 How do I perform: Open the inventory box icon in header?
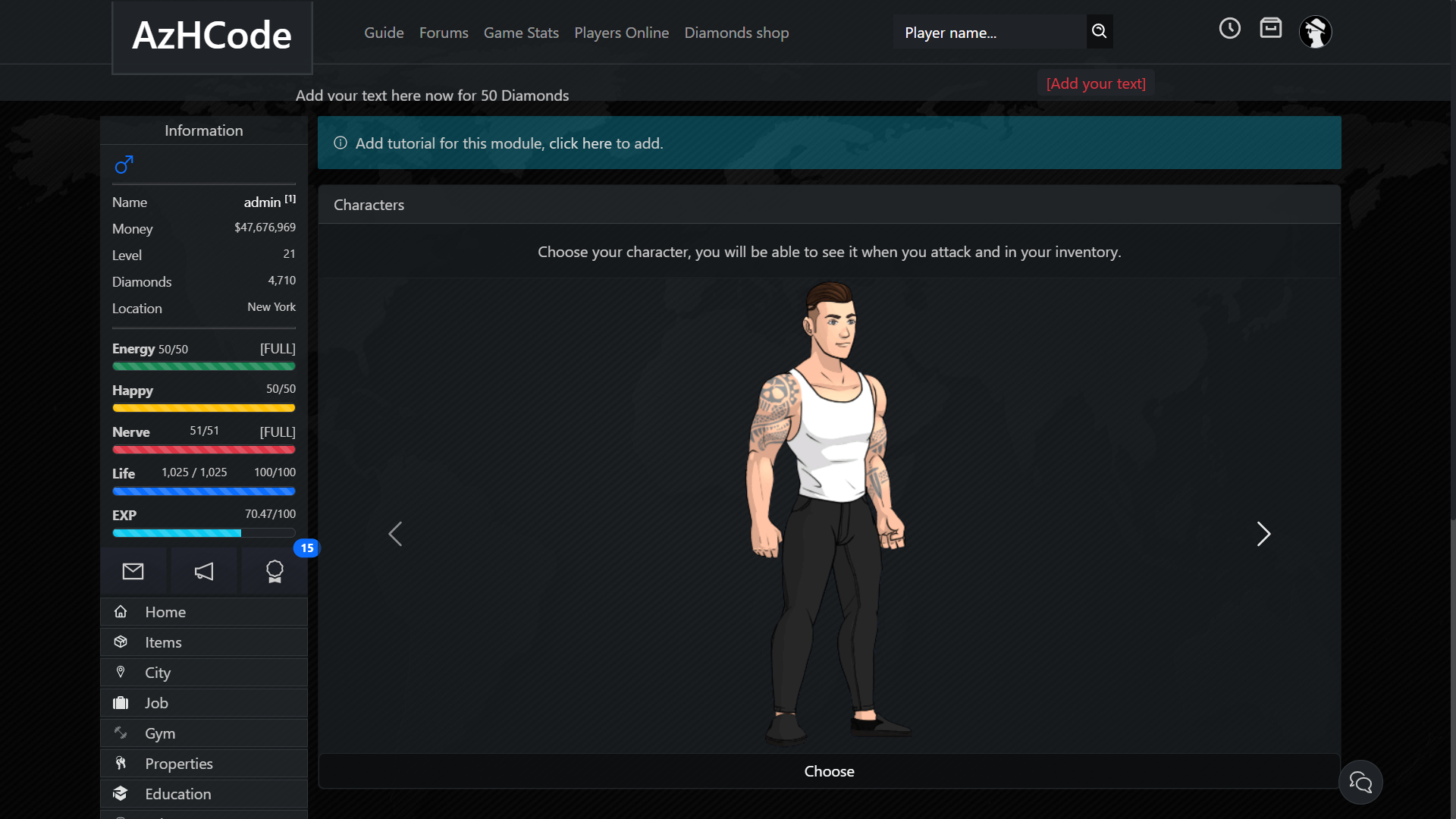pos(1271,28)
